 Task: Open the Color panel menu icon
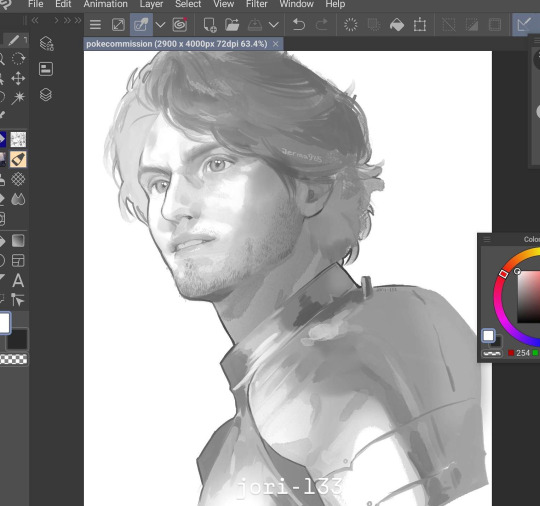(487, 239)
